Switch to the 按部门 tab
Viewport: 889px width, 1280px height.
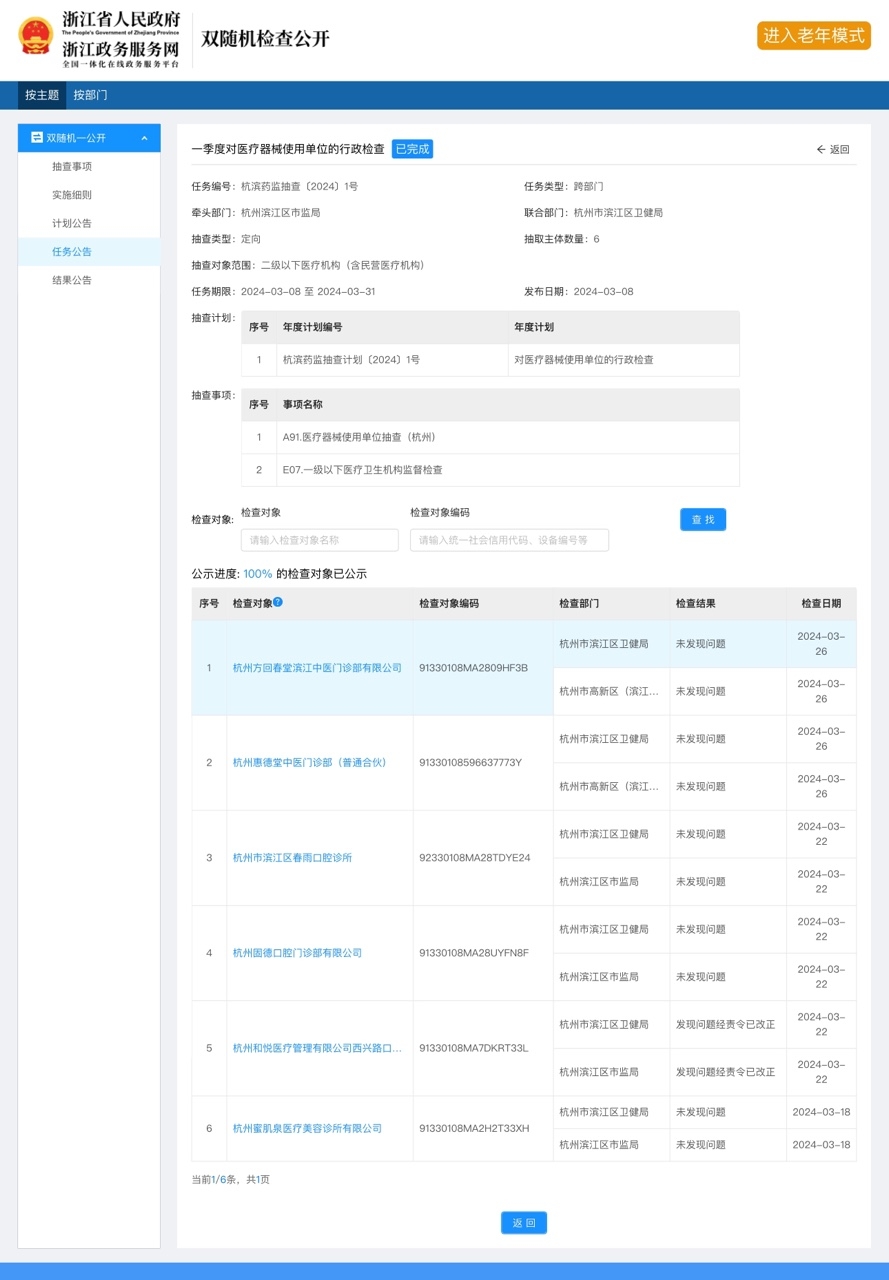(x=90, y=95)
